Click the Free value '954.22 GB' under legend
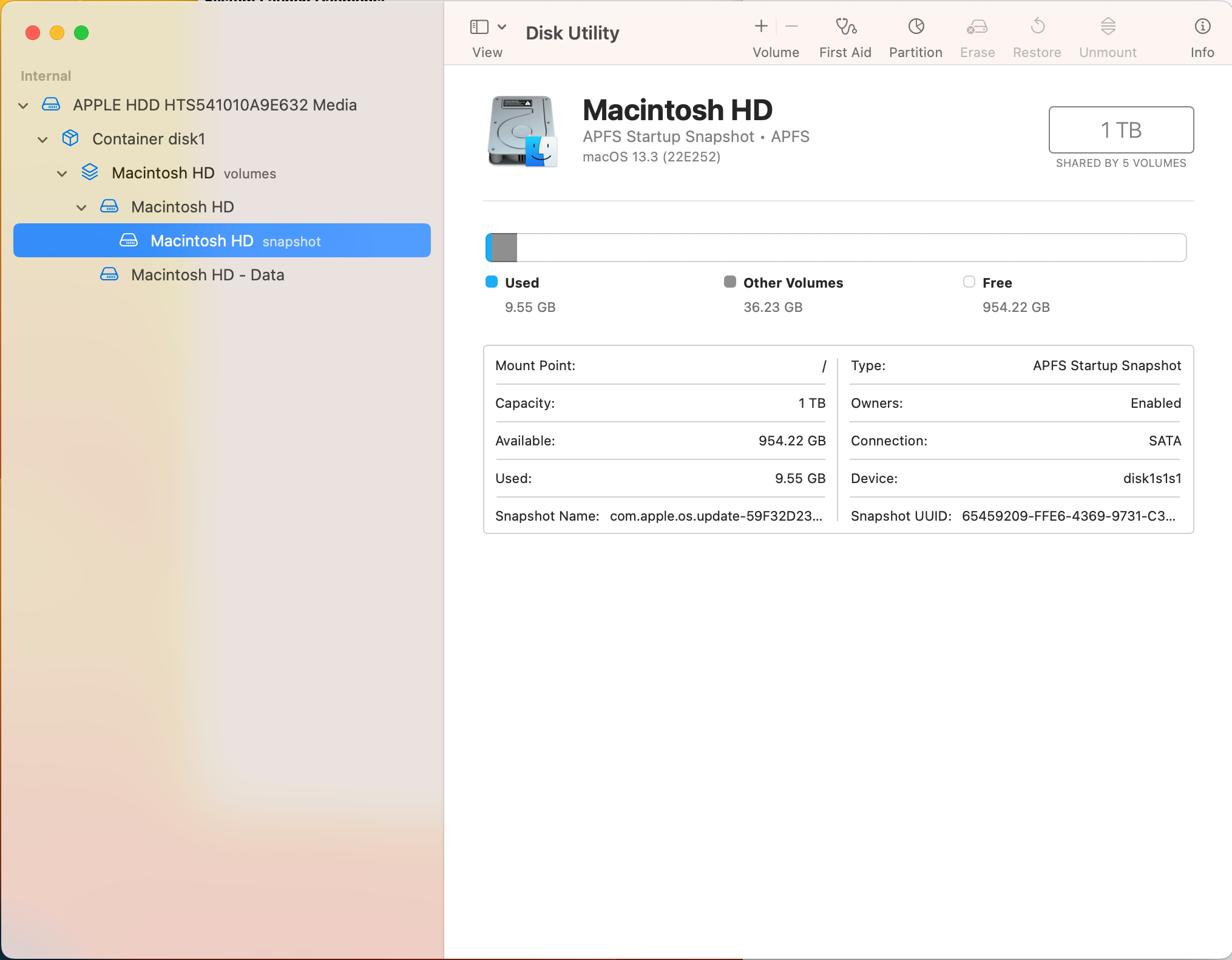The image size is (1232, 960). point(1017,307)
